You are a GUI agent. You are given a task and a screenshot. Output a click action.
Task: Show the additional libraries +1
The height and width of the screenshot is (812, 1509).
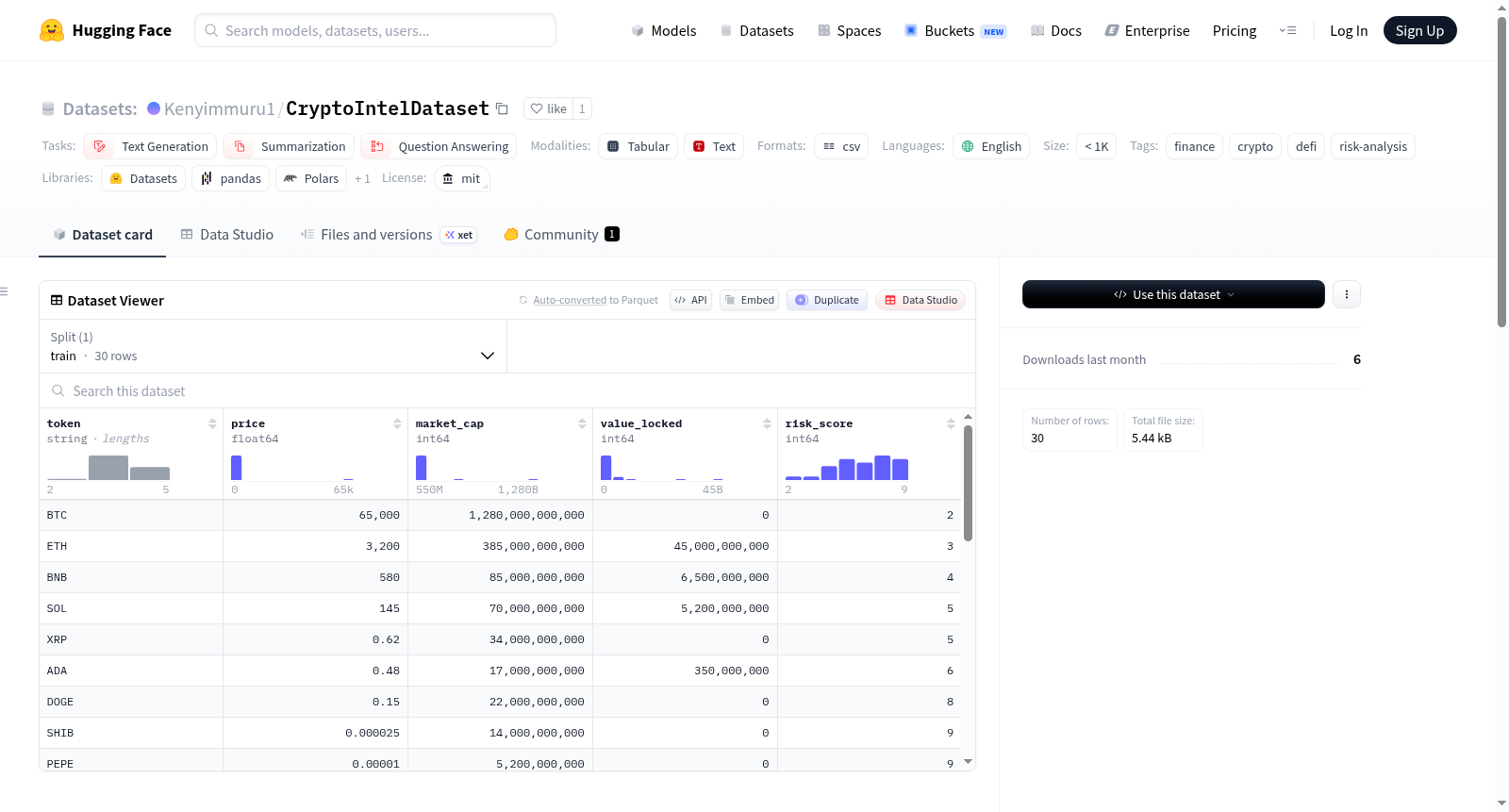(x=362, y=178)
